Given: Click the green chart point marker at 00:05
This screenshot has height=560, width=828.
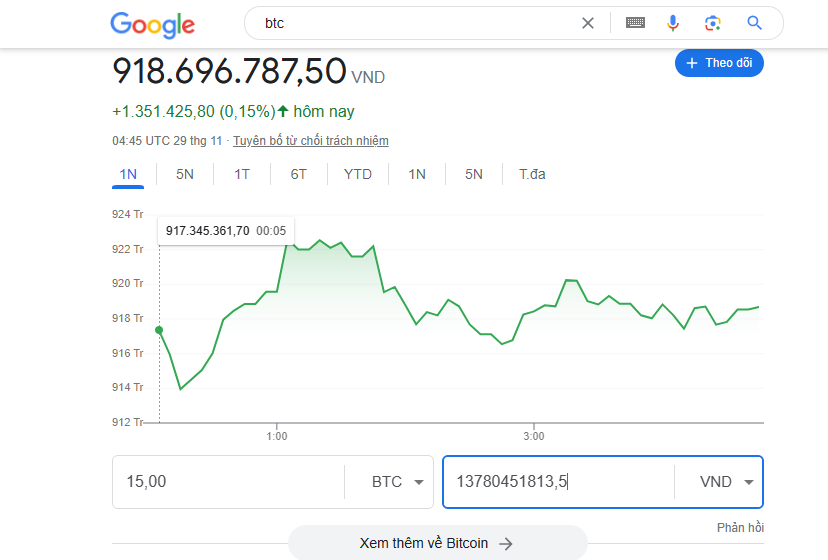Looking at the screenshot, I should click(x=159, y=330).
